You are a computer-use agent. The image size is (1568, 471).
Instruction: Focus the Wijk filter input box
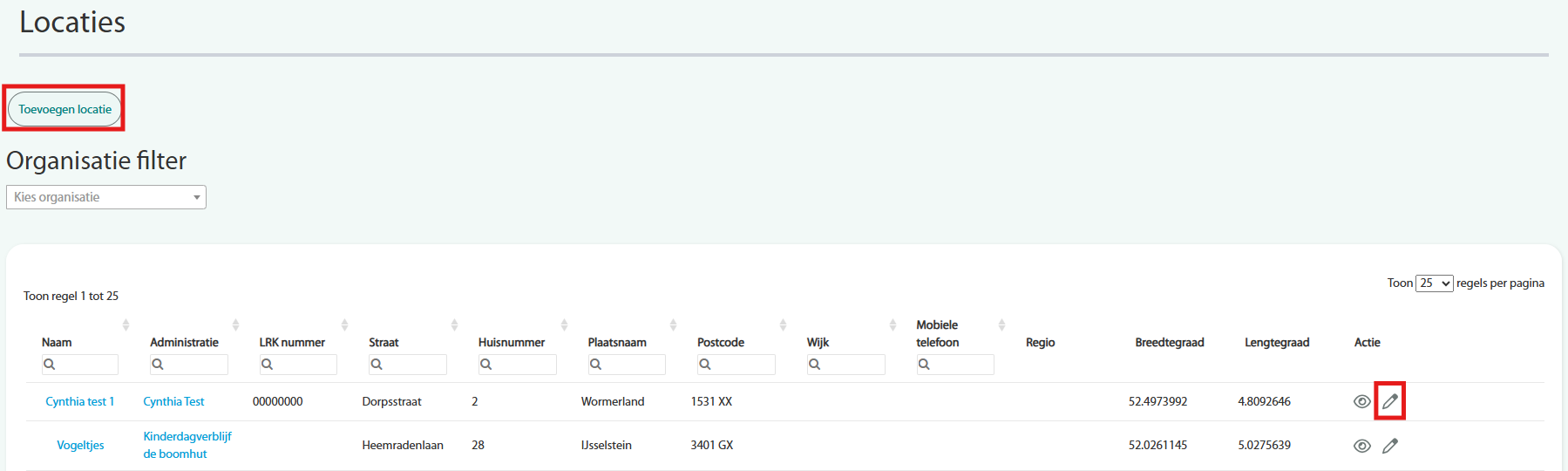[852, 365]
